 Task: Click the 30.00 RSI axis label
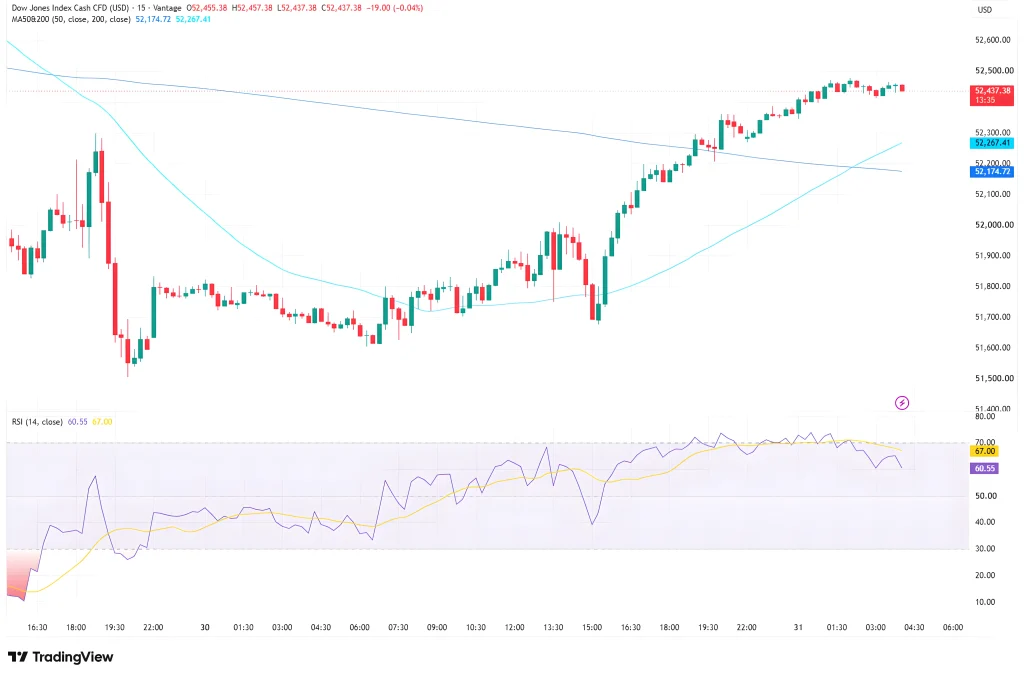pos(985,549)
